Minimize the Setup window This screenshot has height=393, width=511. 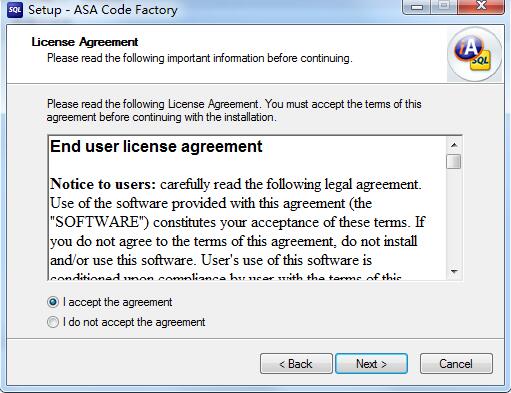(417, 7)
